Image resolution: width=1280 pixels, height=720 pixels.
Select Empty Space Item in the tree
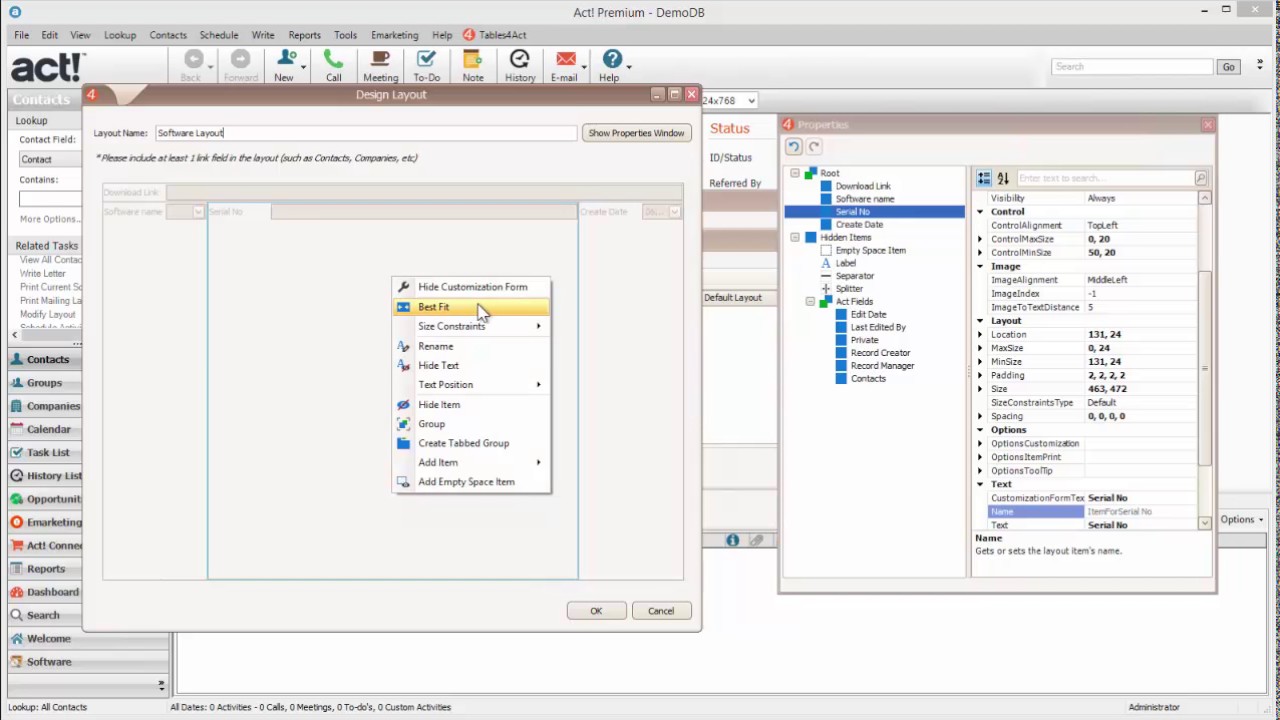coord(870,250)
